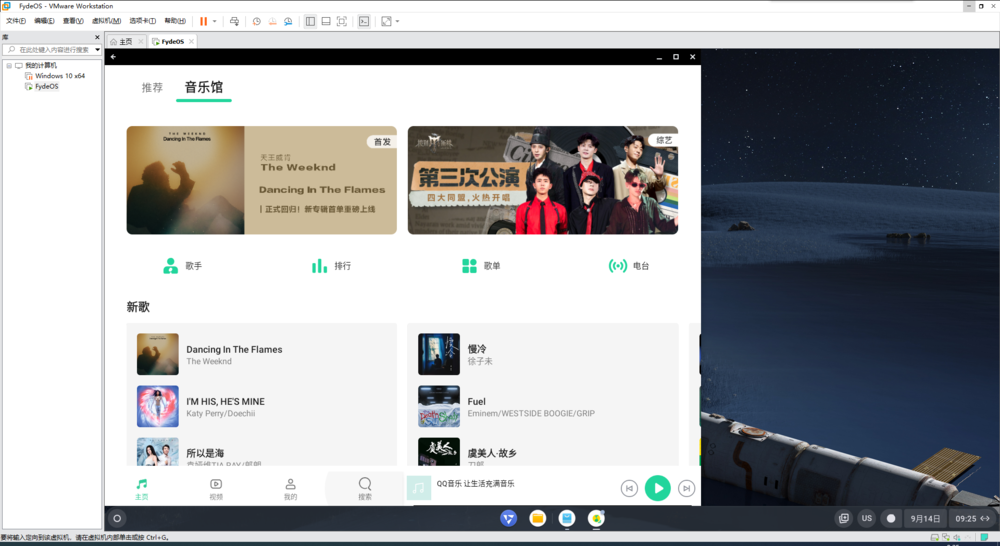Click the previous track button

coord(629,489)
